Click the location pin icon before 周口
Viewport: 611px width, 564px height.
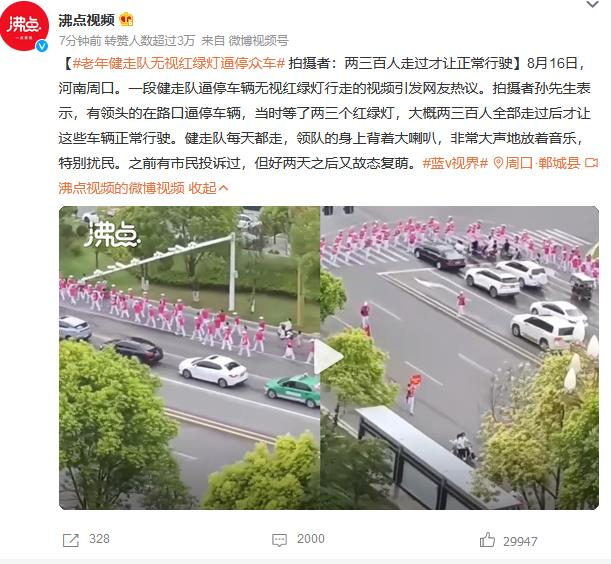(498, 163)
